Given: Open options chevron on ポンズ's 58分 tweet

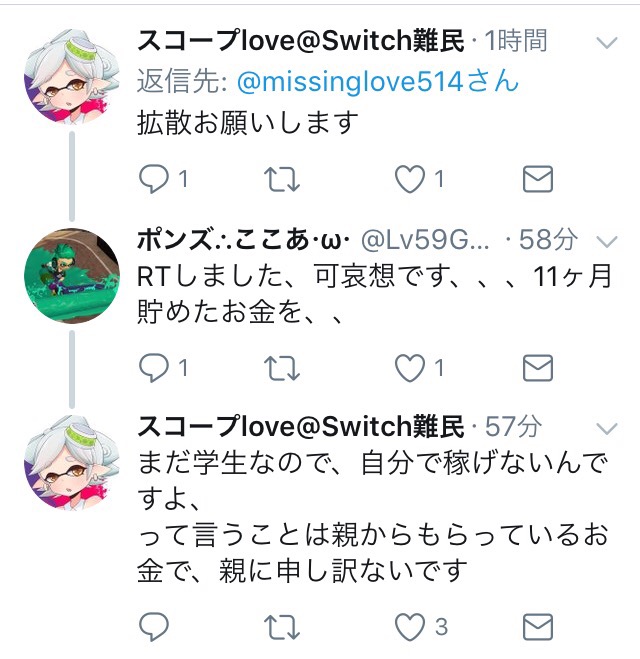Looking at the screenshot, I should tap(607, 241).
